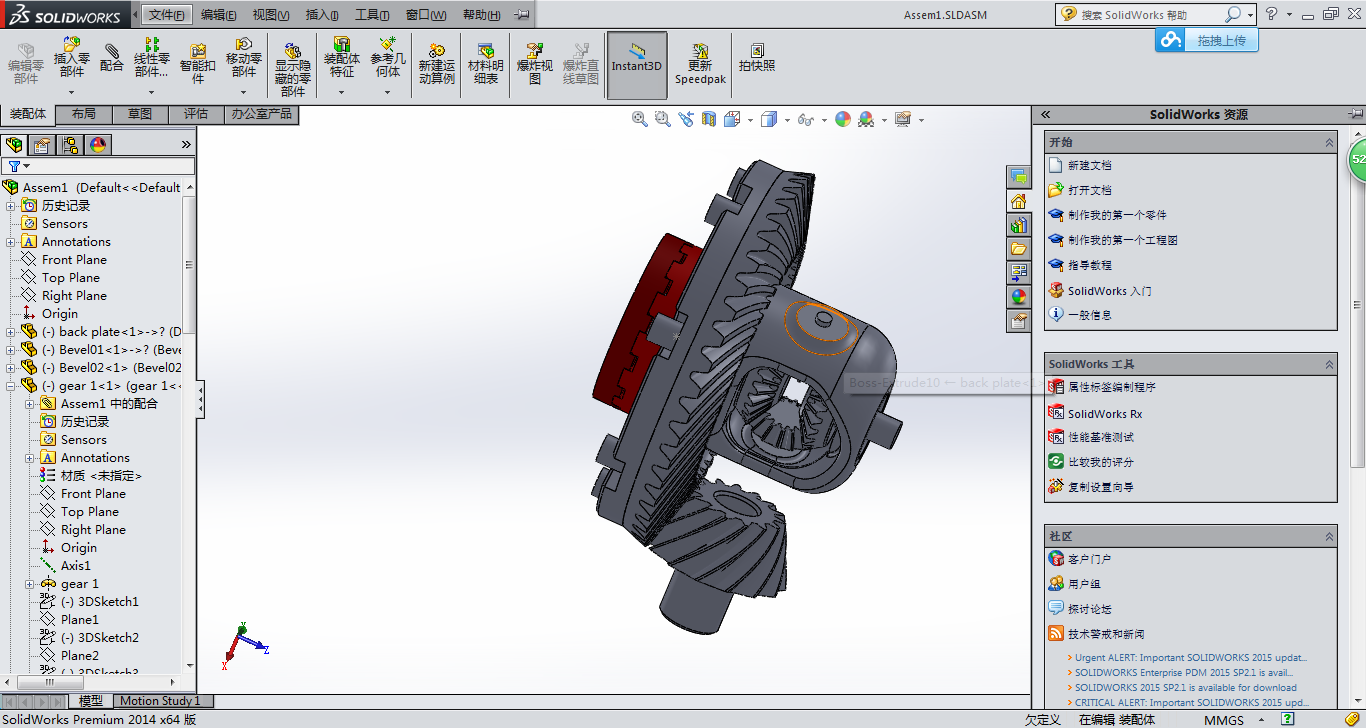Screen dimensions: 1366x728
Task: Open the 工具(T) menu
Action: pyautogui.click(x=372, y=15)
